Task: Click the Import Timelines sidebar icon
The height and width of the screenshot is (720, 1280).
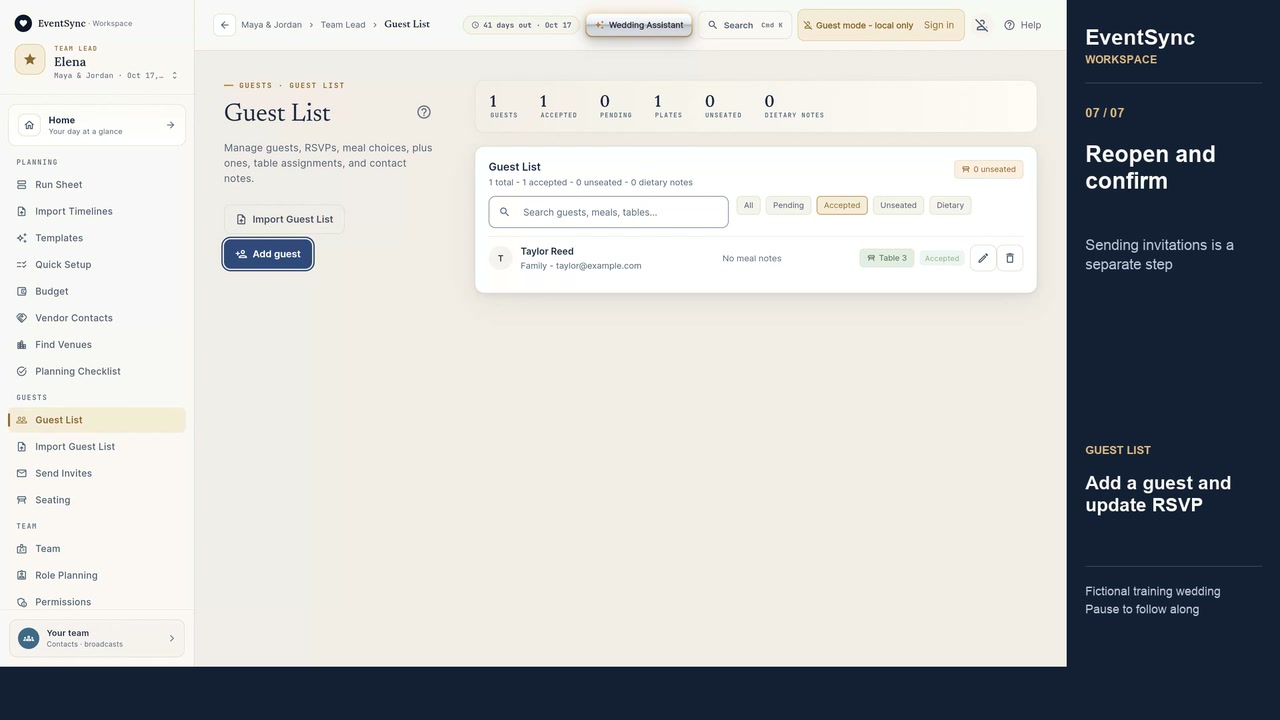Action: point(22,211)
